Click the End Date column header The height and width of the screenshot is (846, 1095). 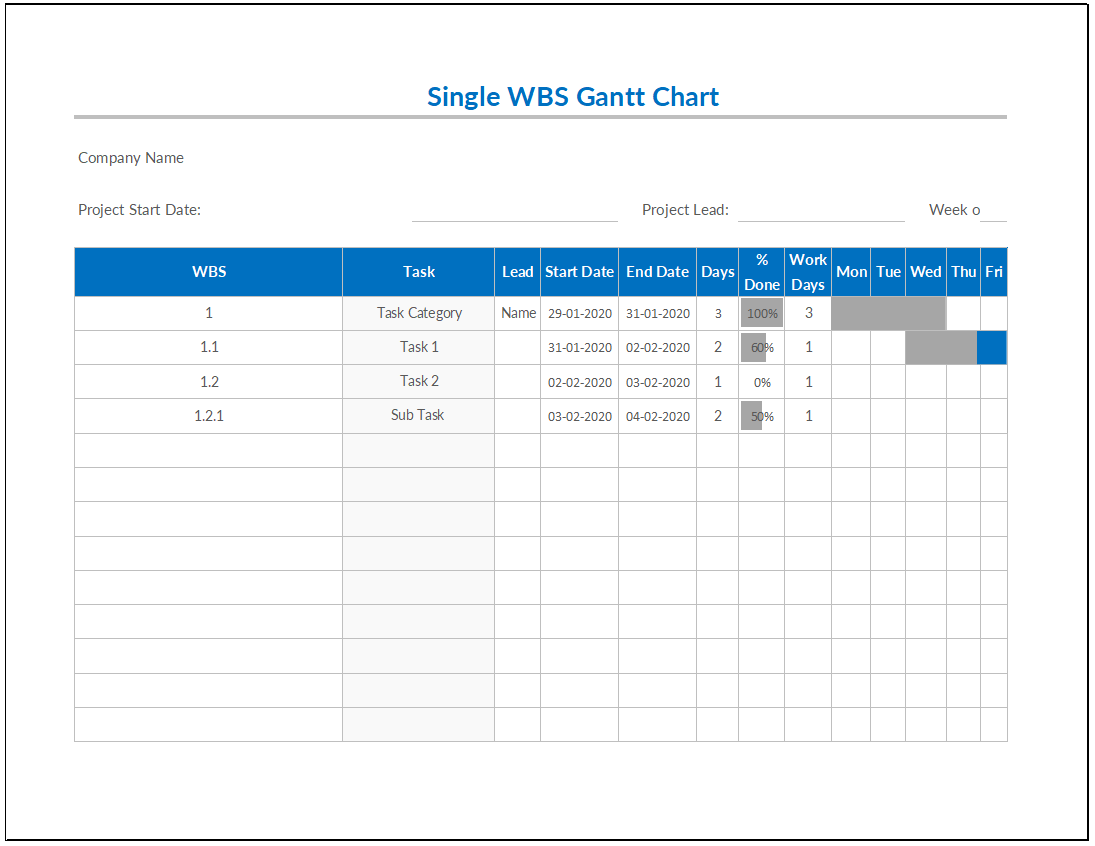click(x=657, y=272)
